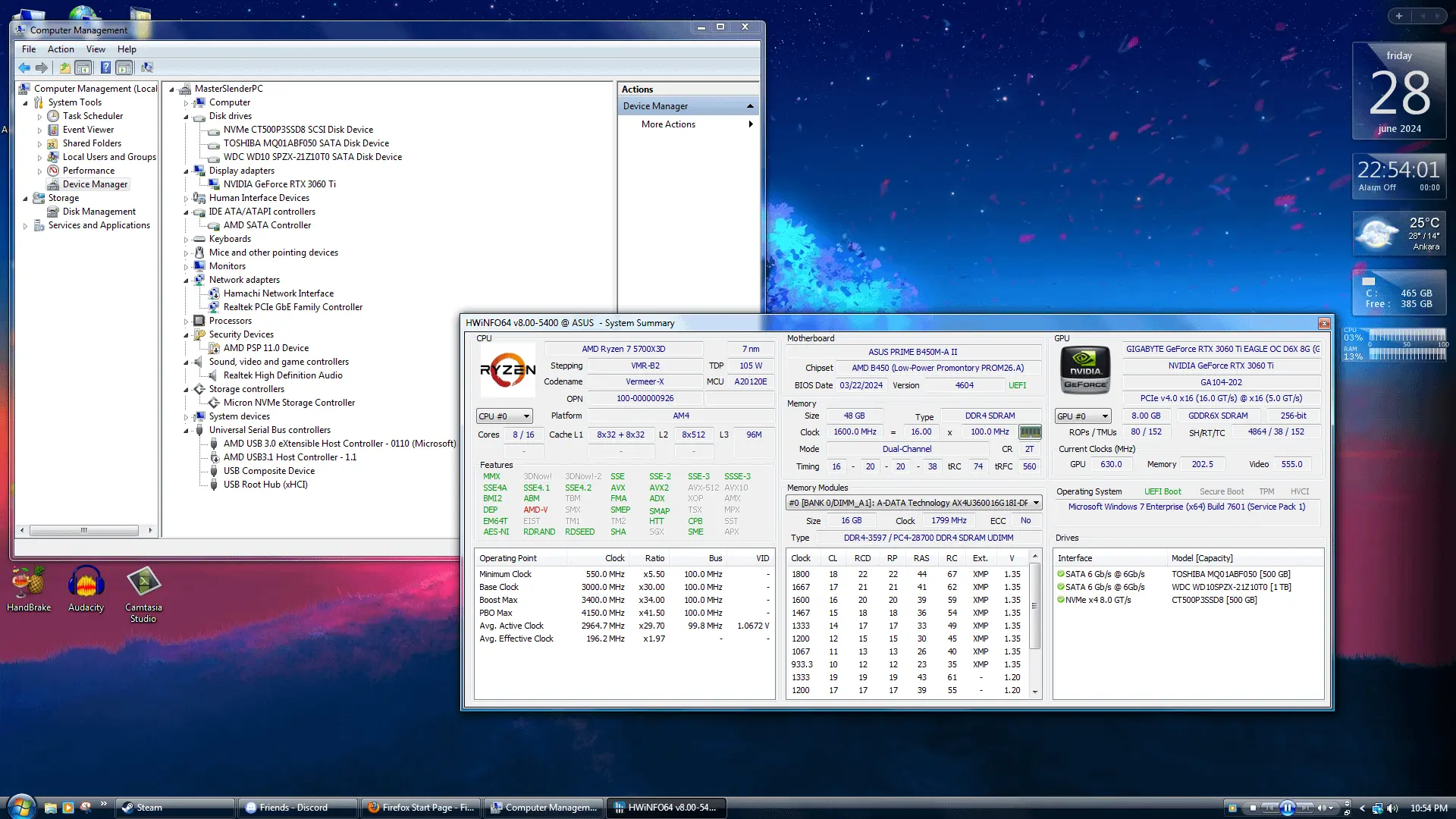Switch to Firefox Start Page taskbar button

tap(420, 808)
